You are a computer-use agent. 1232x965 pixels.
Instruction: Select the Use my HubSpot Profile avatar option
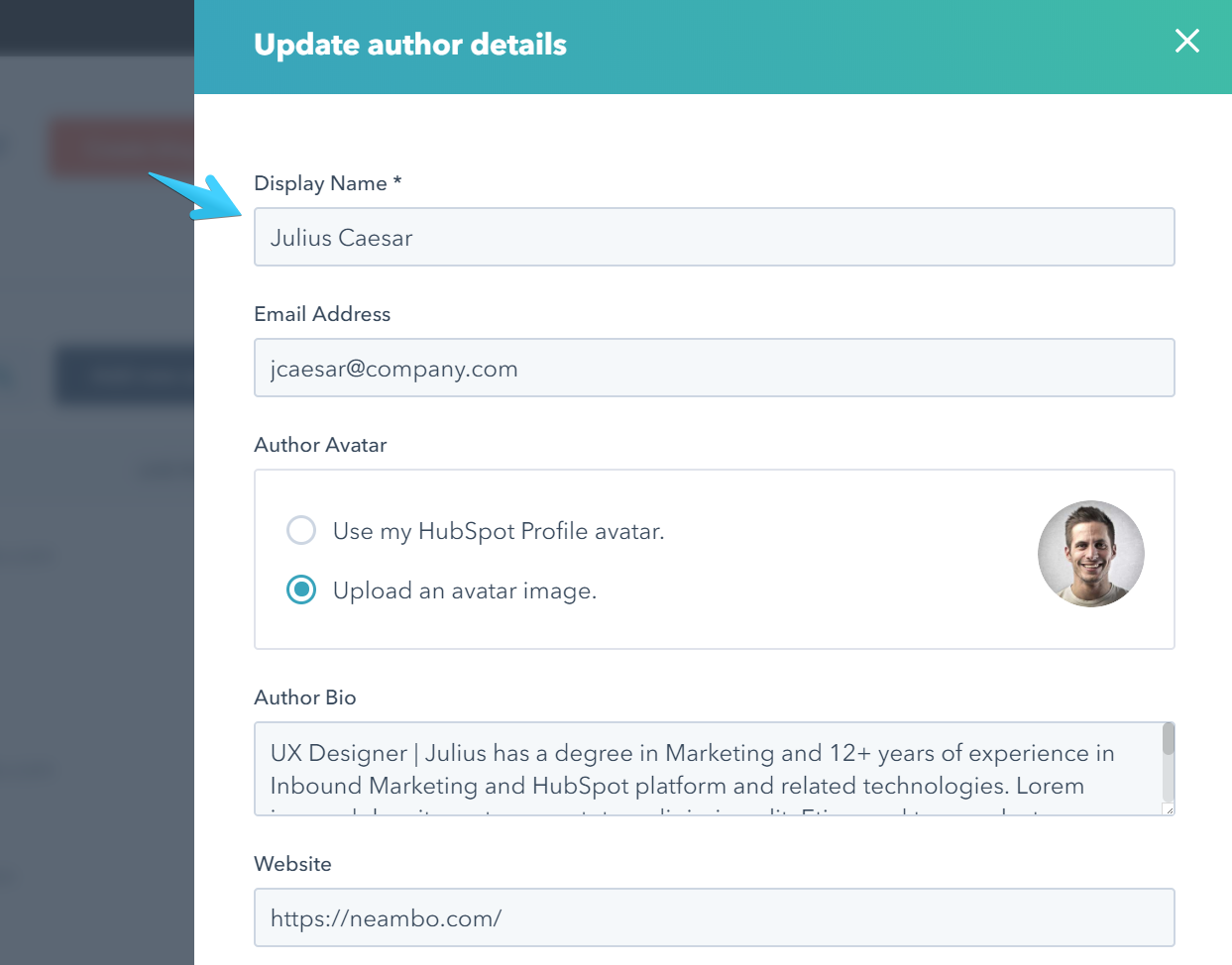click(x=301, y=531)
